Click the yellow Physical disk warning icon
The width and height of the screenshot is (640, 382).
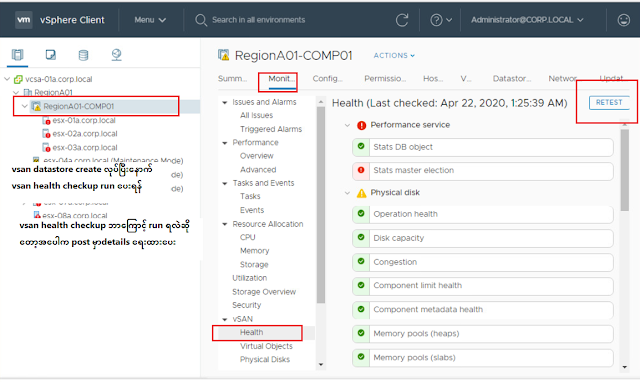click(362, 193)
